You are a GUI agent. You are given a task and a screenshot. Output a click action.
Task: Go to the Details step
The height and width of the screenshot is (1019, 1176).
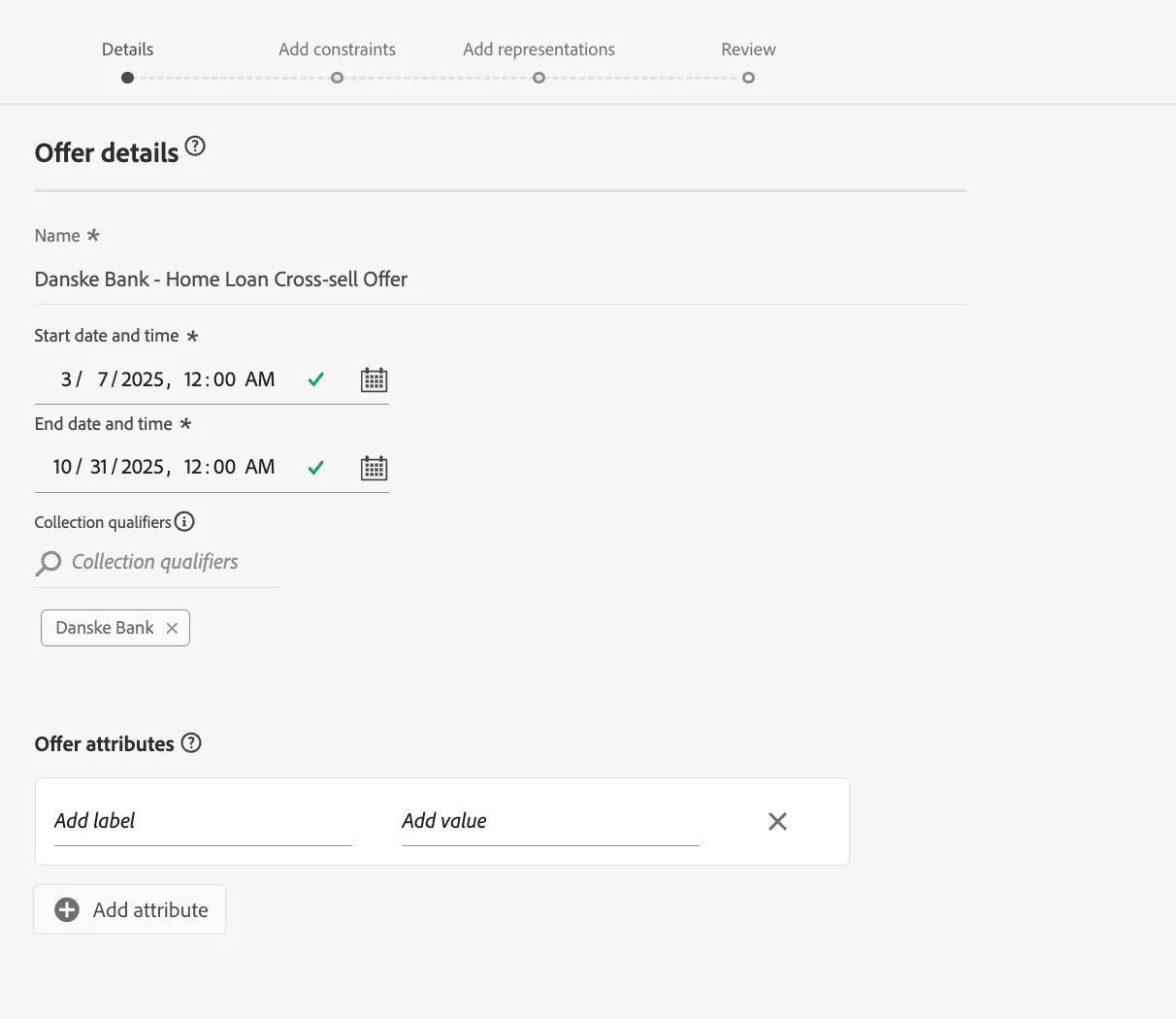click(x=127, y=49)
